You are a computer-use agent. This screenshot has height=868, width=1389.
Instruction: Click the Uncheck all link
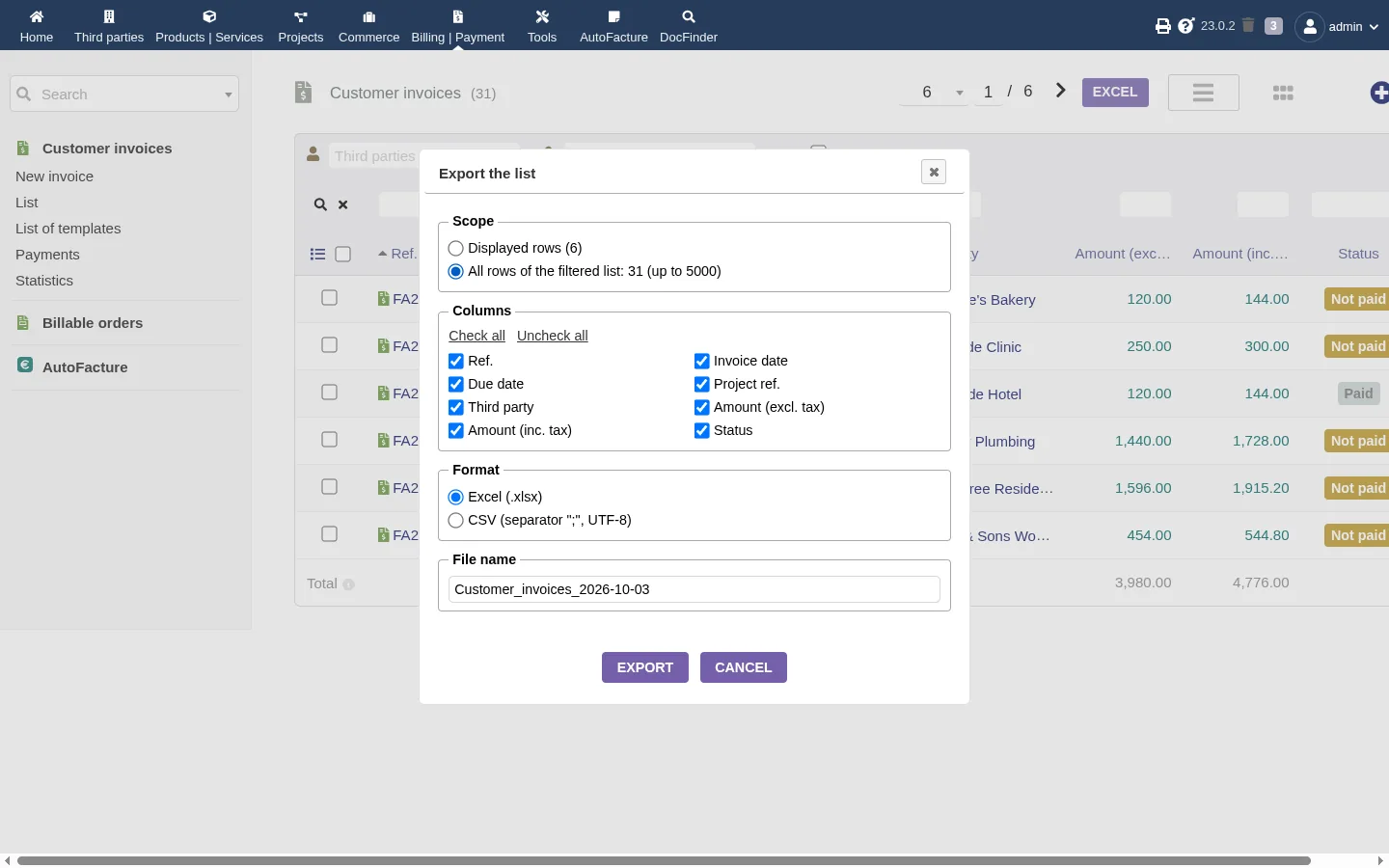tap(553, 336)
